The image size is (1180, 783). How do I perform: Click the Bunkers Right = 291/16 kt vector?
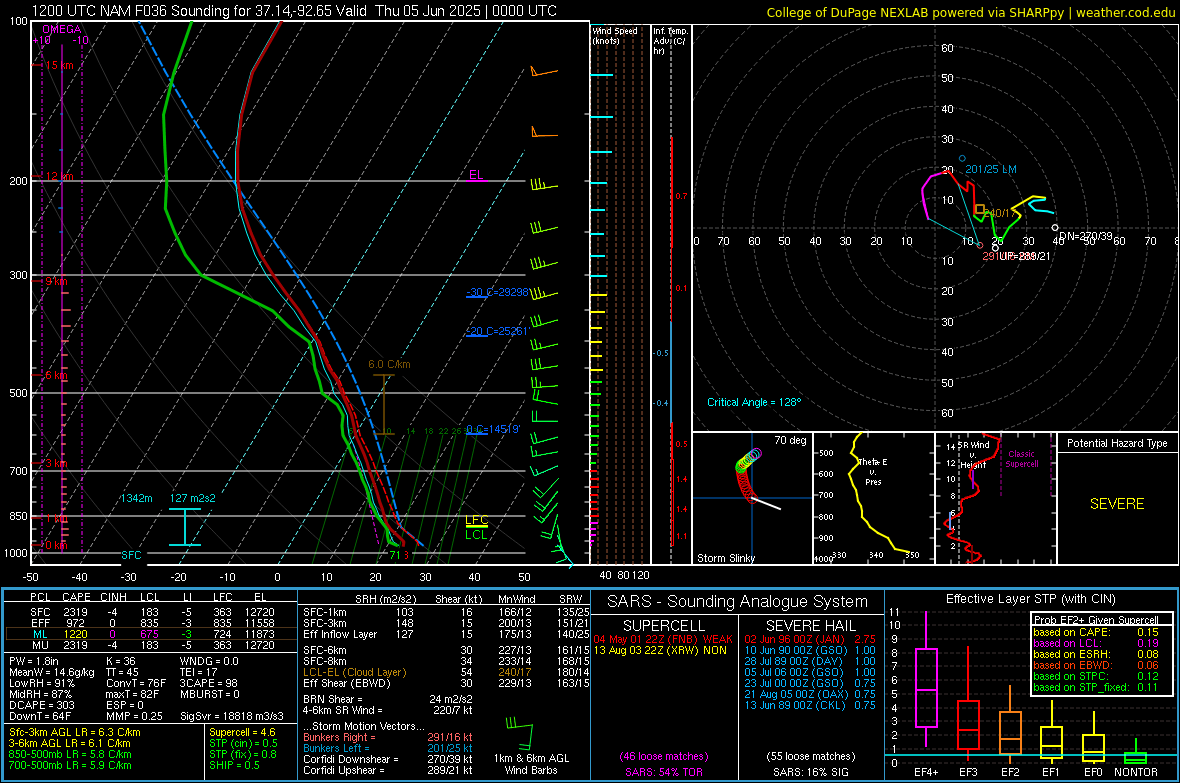tap(388, 737)
